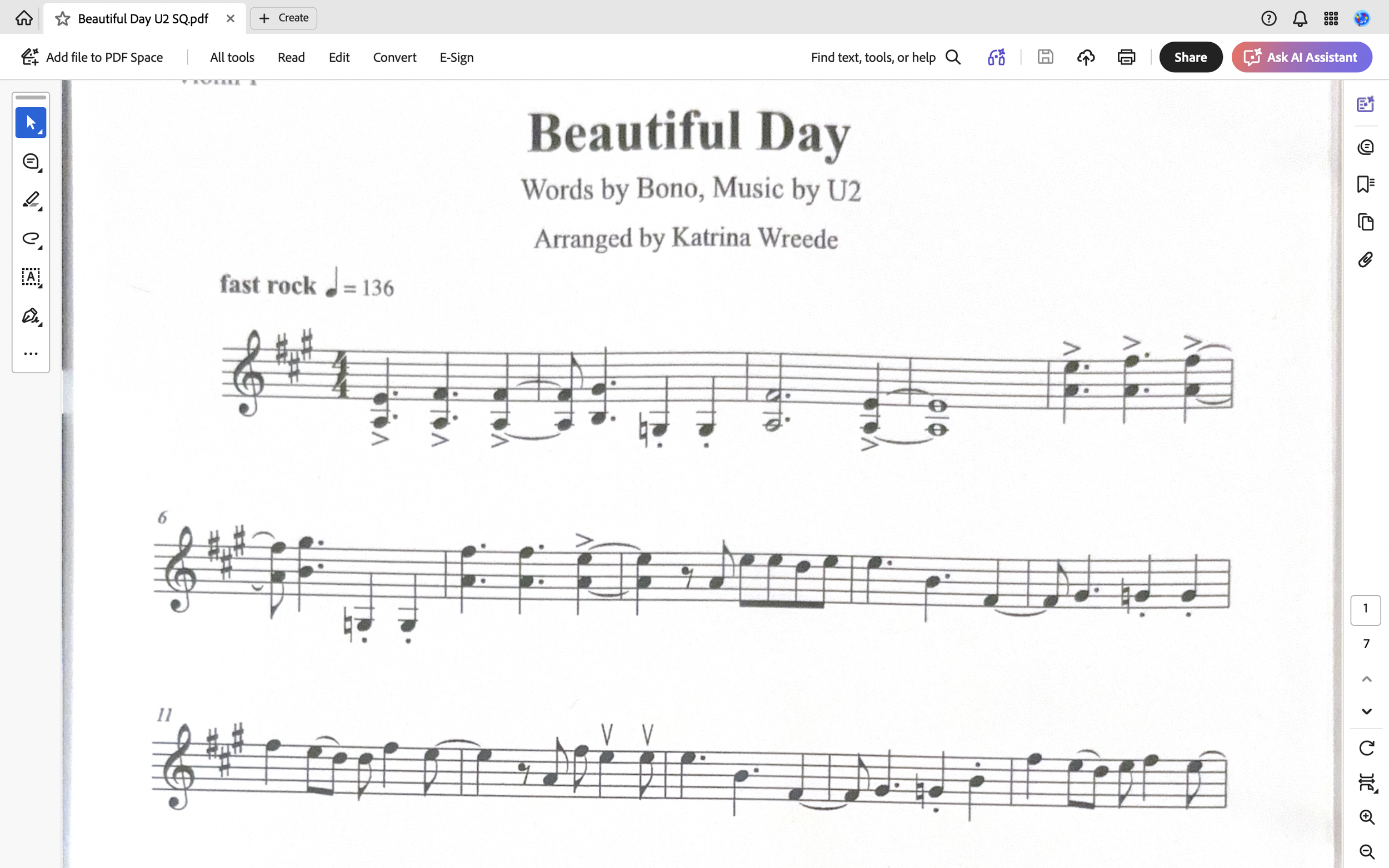Zoom out with the minus magnifier
1389x868 pixels.
coord(1367,851)
